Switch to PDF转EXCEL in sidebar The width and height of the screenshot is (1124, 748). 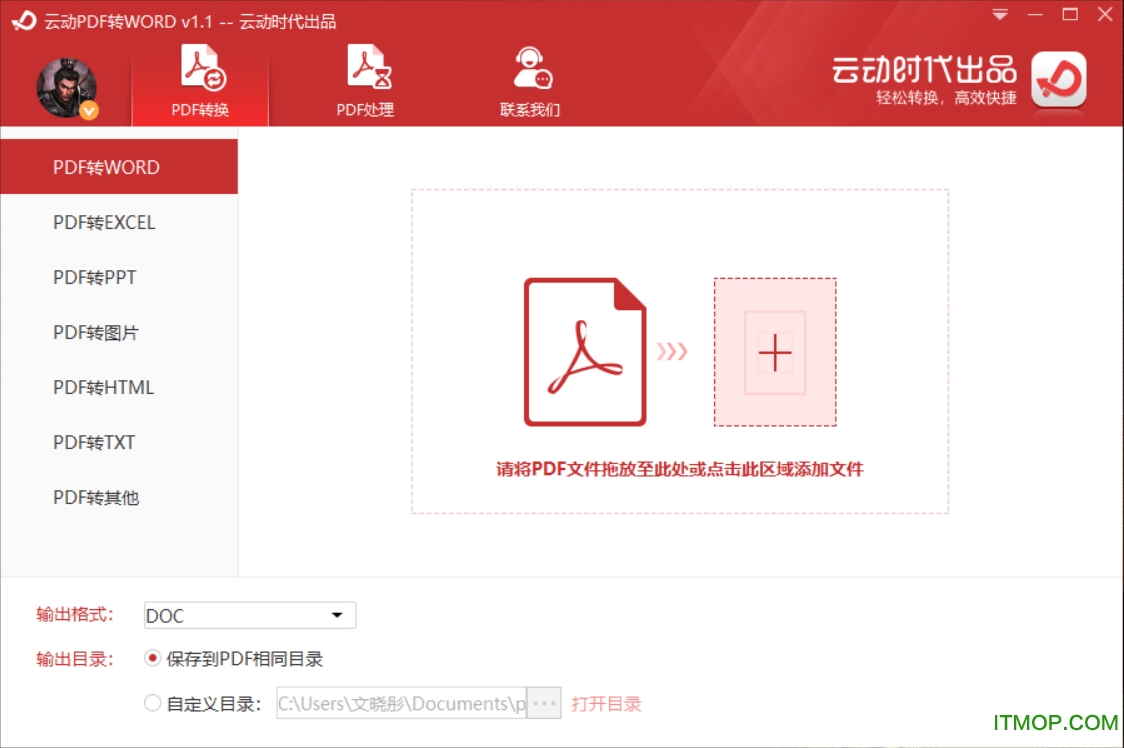103,222
